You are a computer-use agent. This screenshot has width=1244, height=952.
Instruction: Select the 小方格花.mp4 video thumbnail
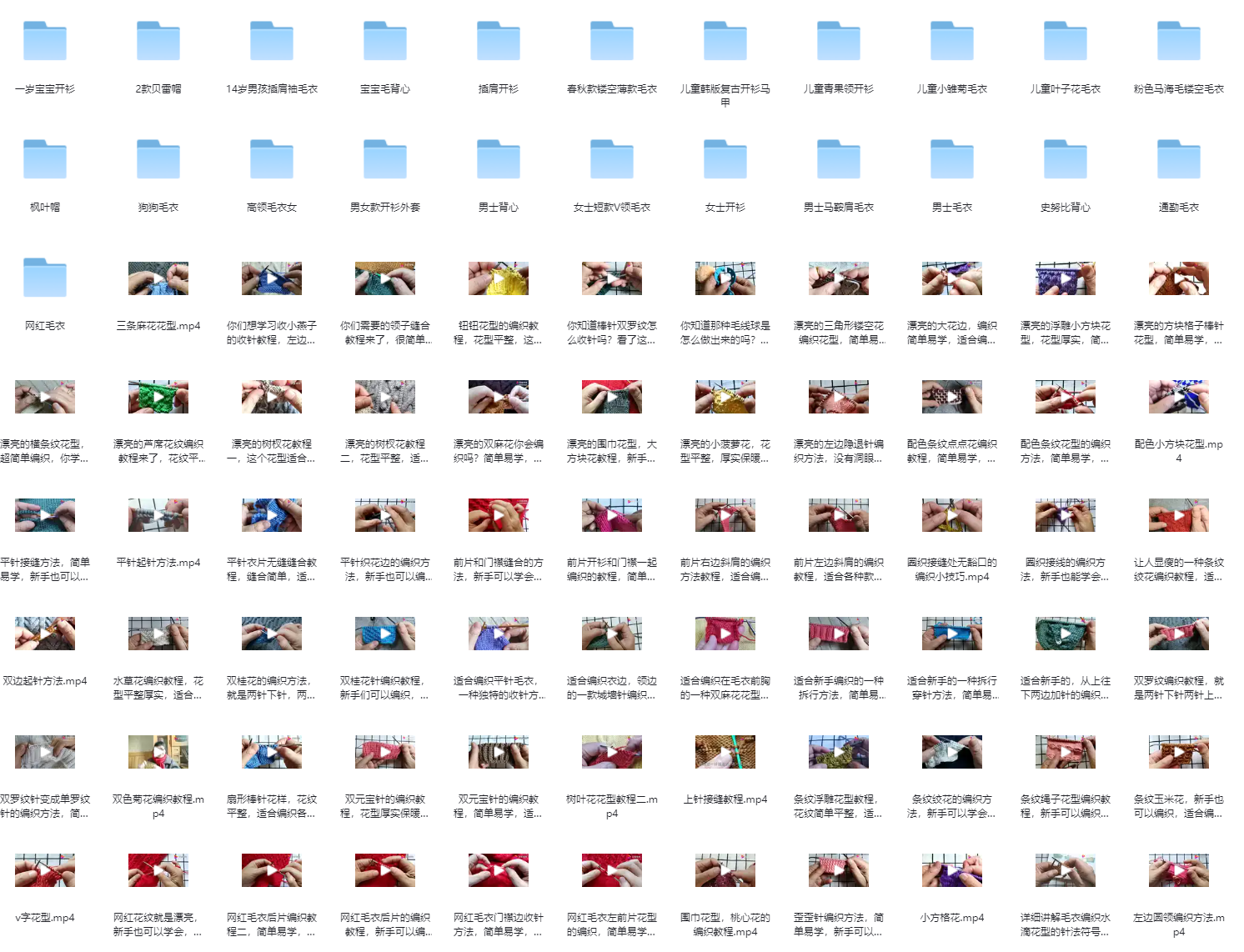pos(952,870)
